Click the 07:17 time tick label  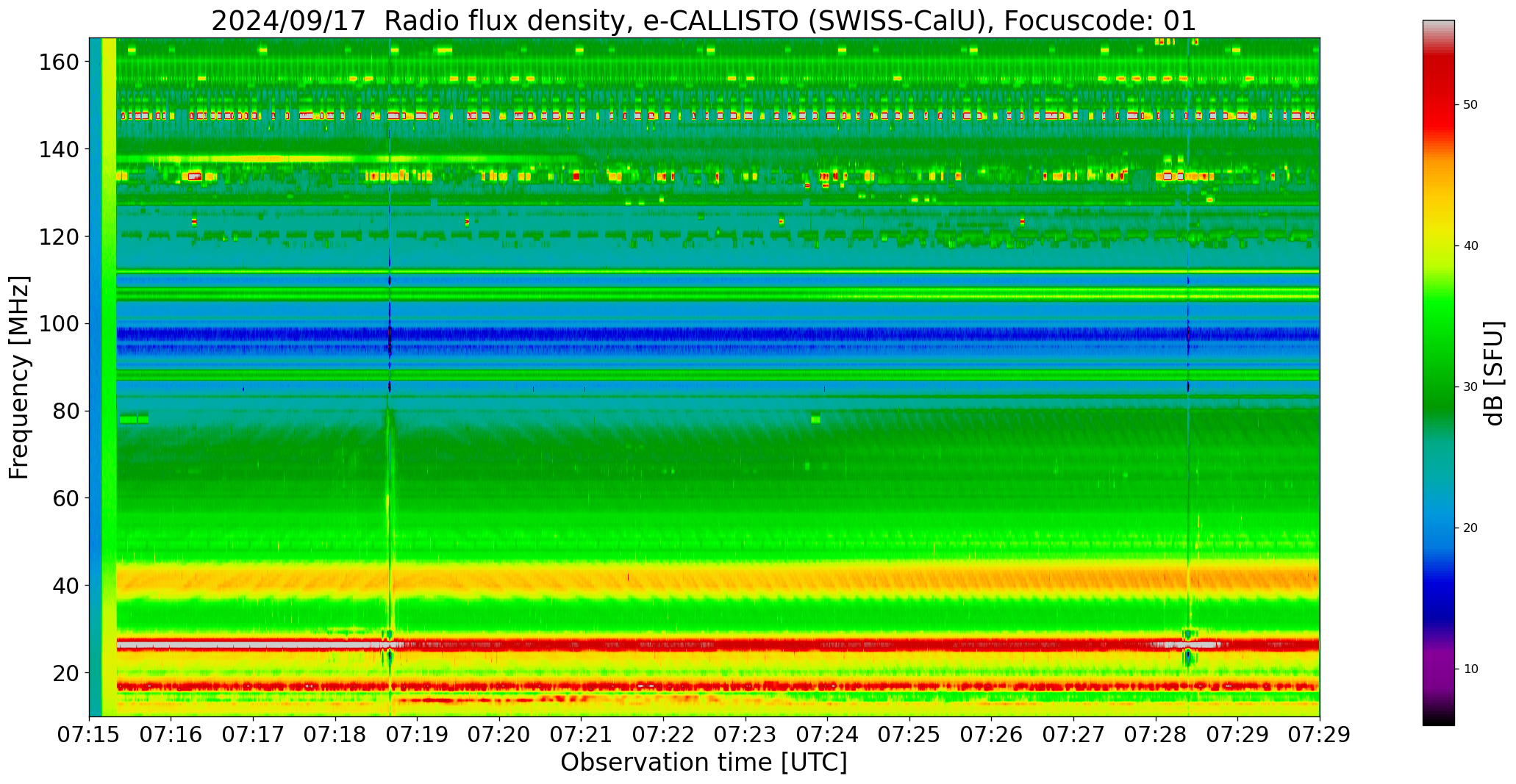pyautogui.click(x=254, y=735)
